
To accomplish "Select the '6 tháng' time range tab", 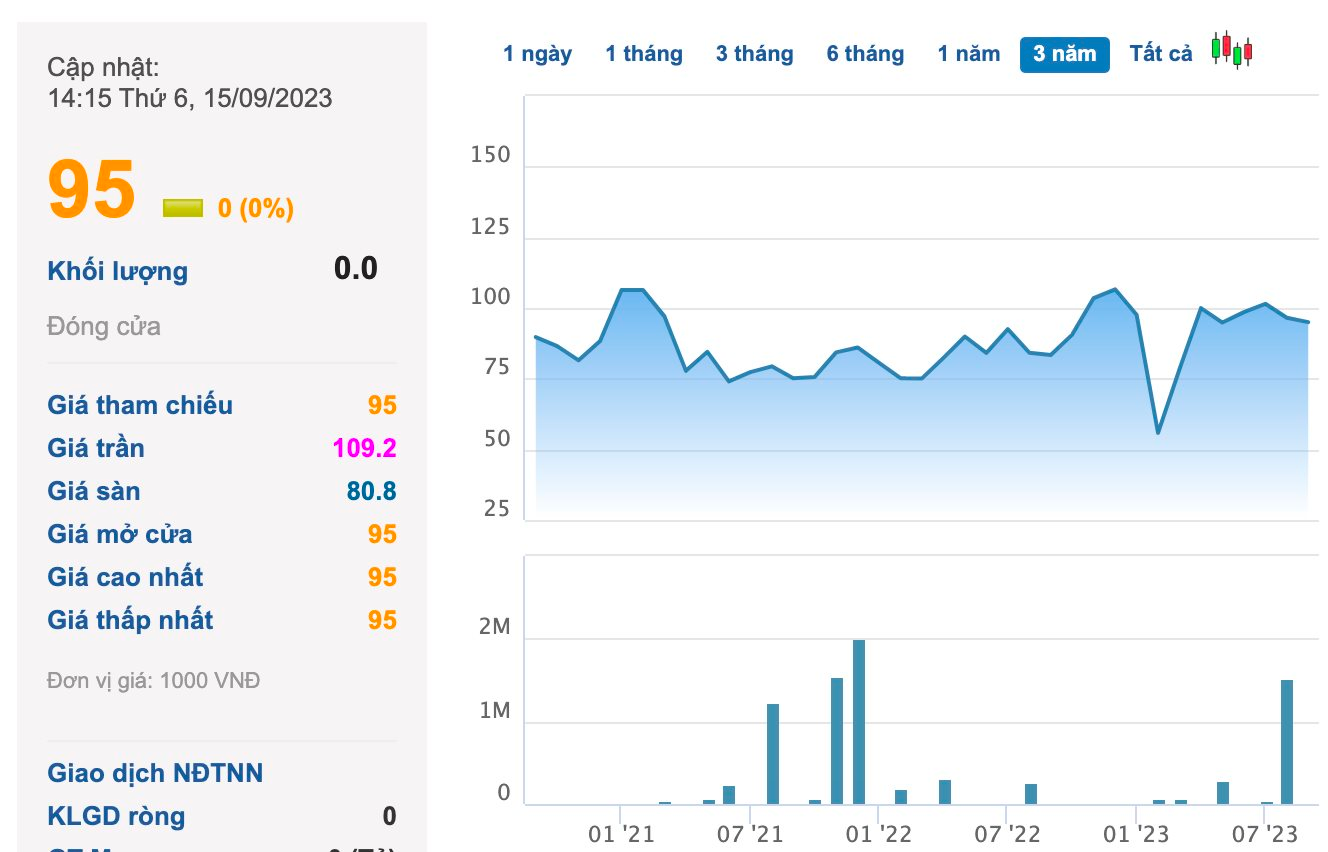I will [866, 54].
